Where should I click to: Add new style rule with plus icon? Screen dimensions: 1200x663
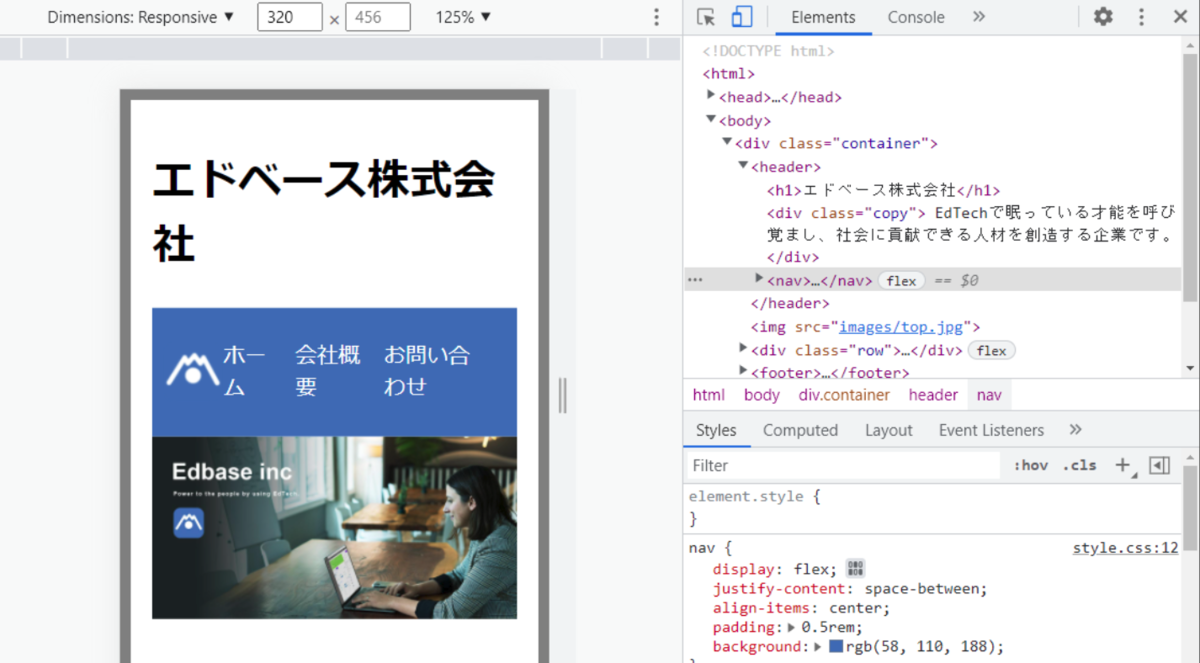[x=1123, y=465]
